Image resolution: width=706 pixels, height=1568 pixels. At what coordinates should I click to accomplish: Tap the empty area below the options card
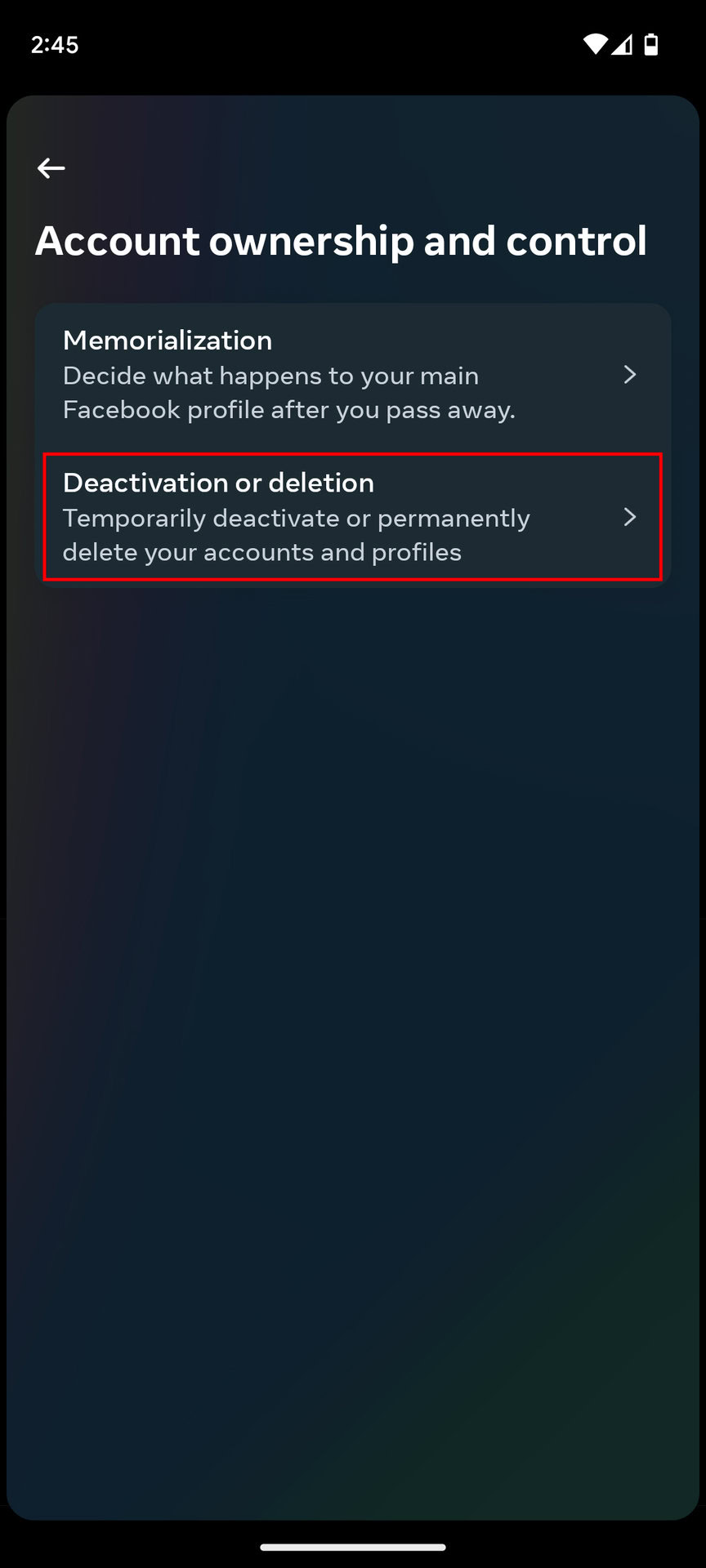click(353, 980)
